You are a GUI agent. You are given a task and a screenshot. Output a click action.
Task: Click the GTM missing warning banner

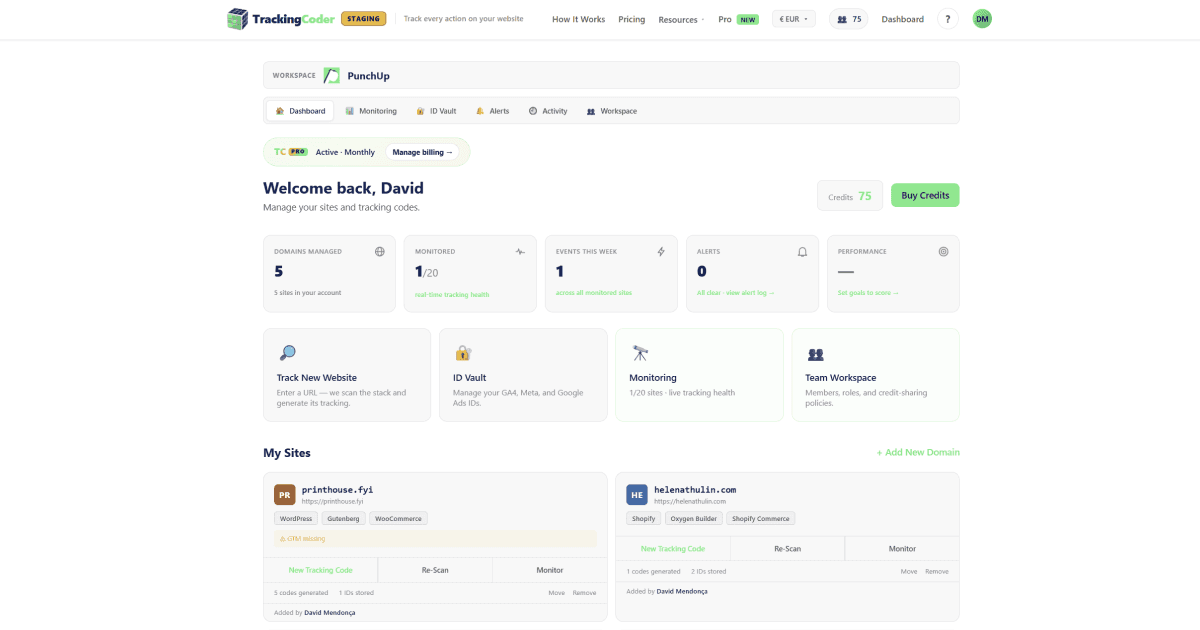tap(435, 539)
